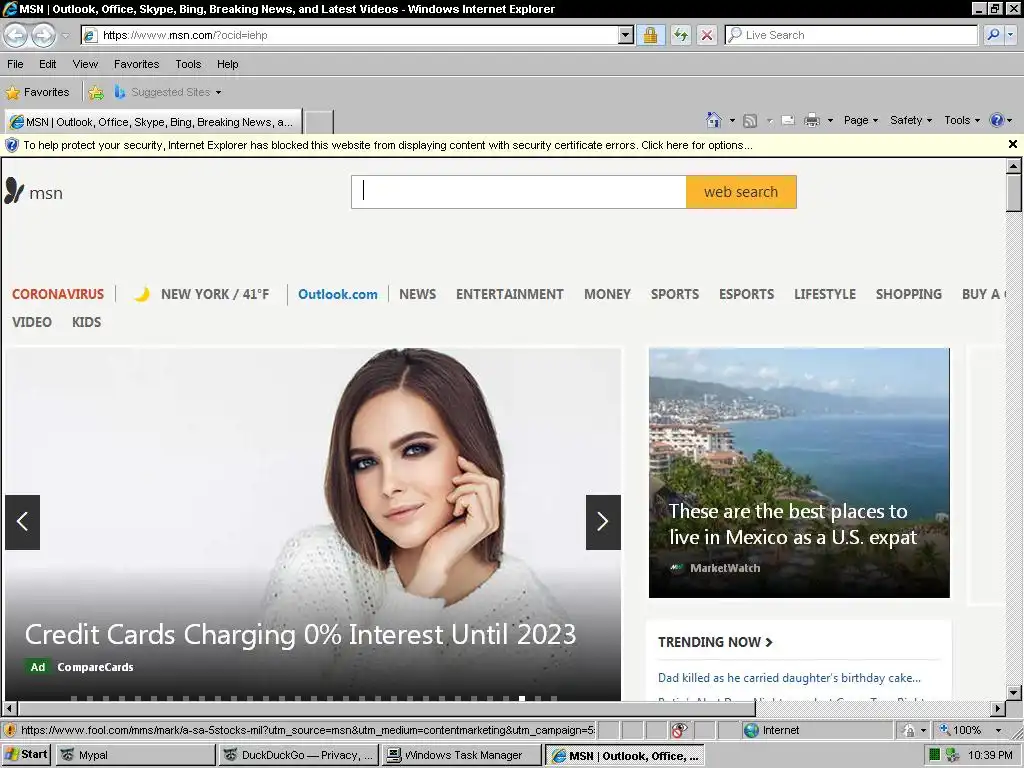Viewport: 1024px width, 768px height.
Task: Show previous slide in the carousel
Action: click(x=22, y=522)
